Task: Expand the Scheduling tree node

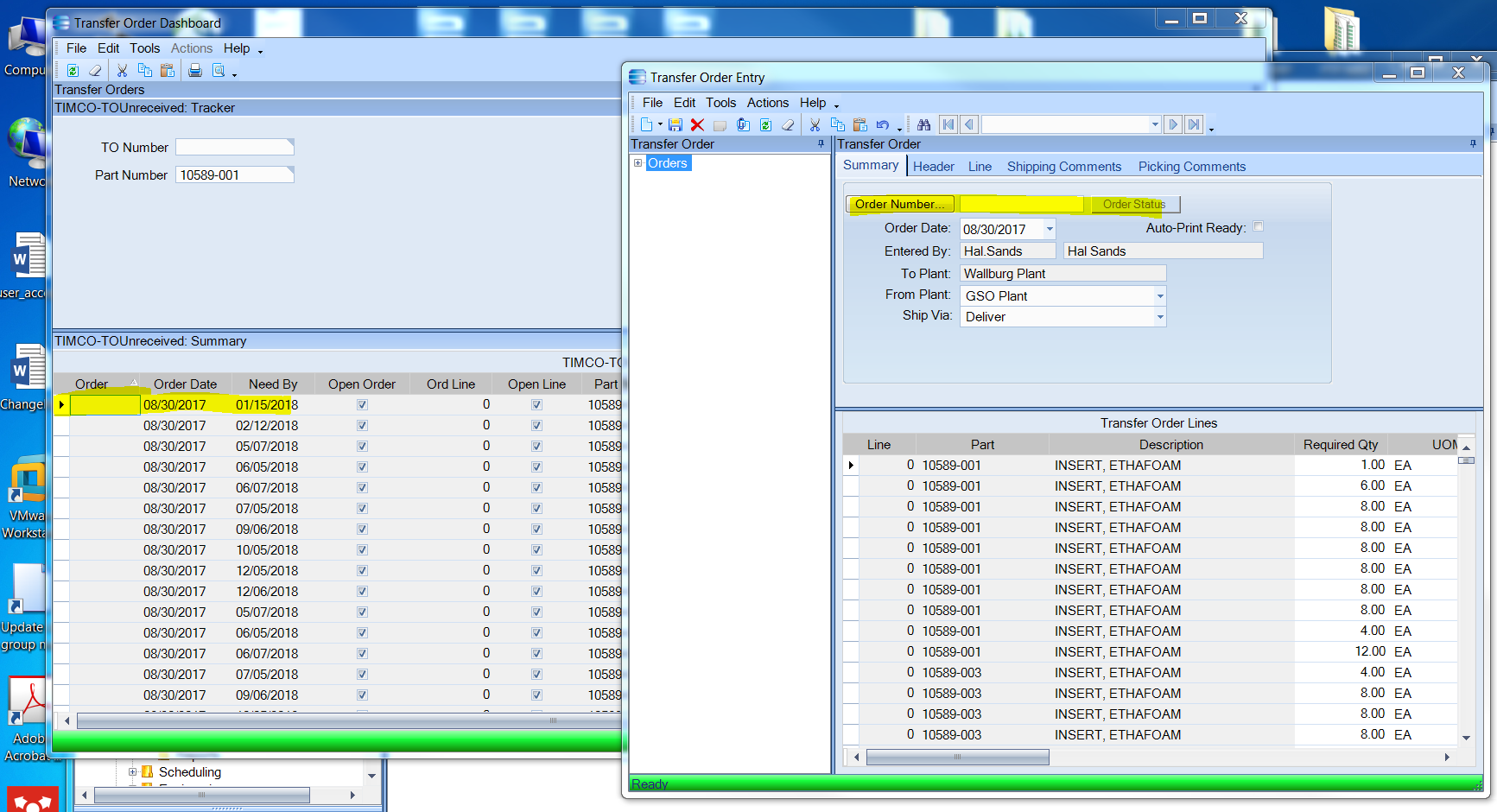Action: coord(132,772)
